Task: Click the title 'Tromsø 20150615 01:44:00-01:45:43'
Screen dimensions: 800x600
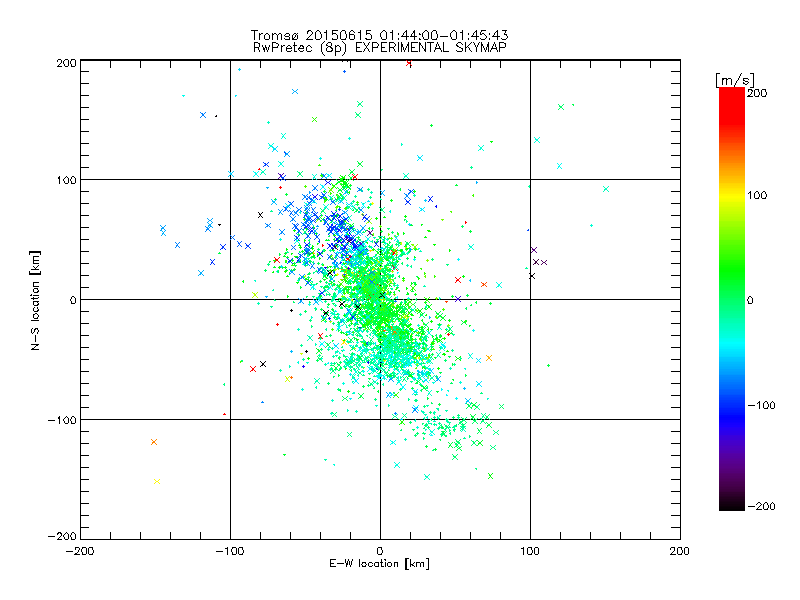Action: tap(379, 35)
